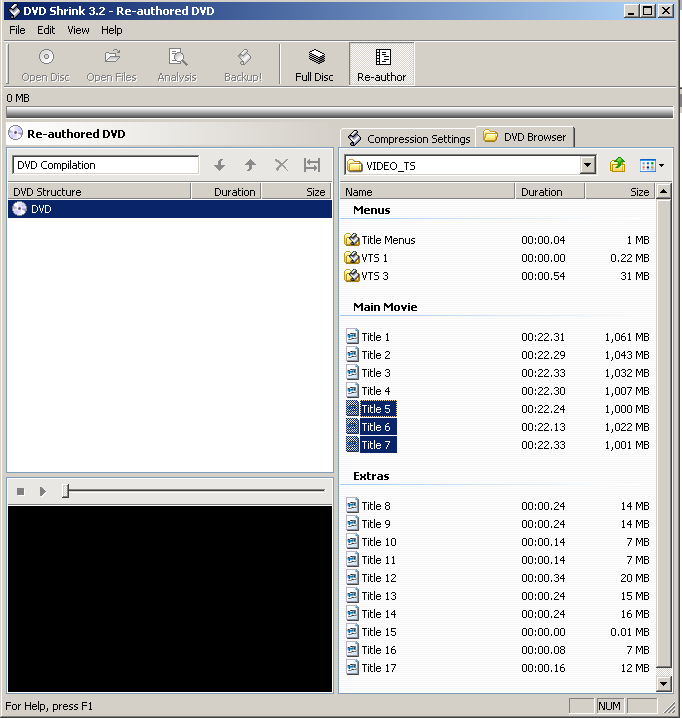Click the highlighted Title 7 file icon
This screenshot has height=718, width=682.
(x=352, y=445)
